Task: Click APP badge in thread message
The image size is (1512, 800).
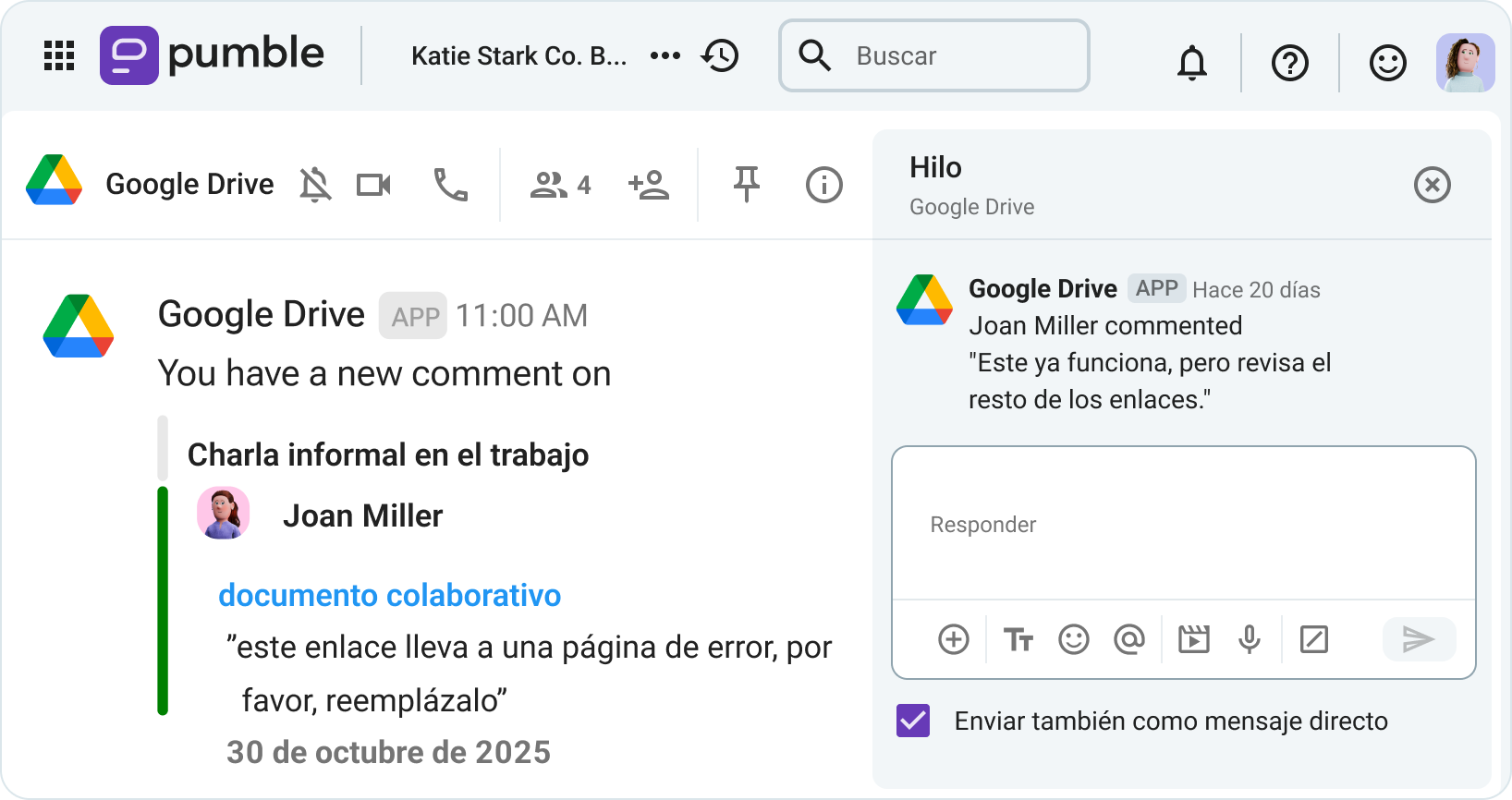Action: pyautogui.click(x=1156, y=288)
